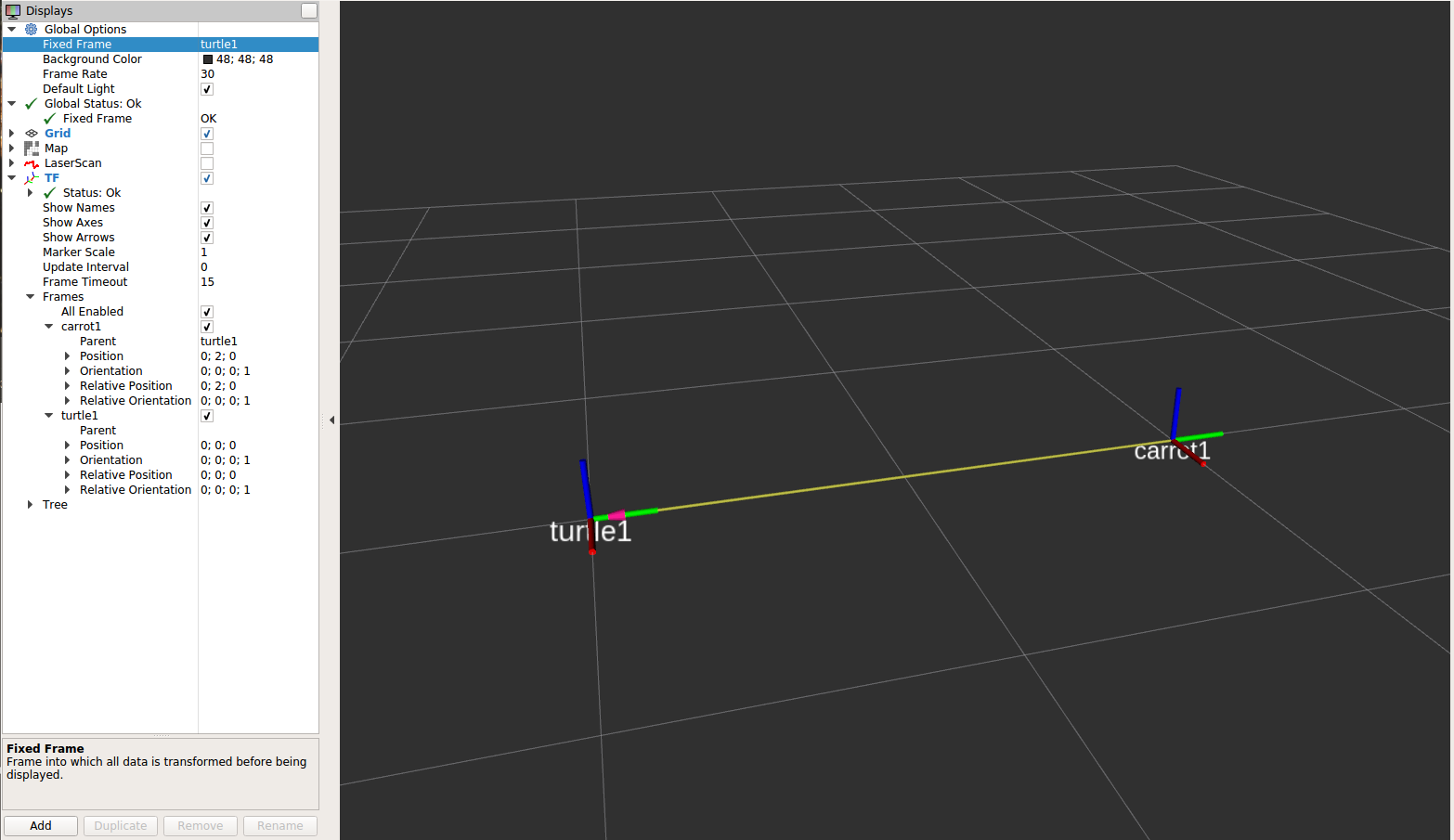Viewport: 1454px width, 840px height.
Task: Click the Remove button
Action: (x=201, y=826)
